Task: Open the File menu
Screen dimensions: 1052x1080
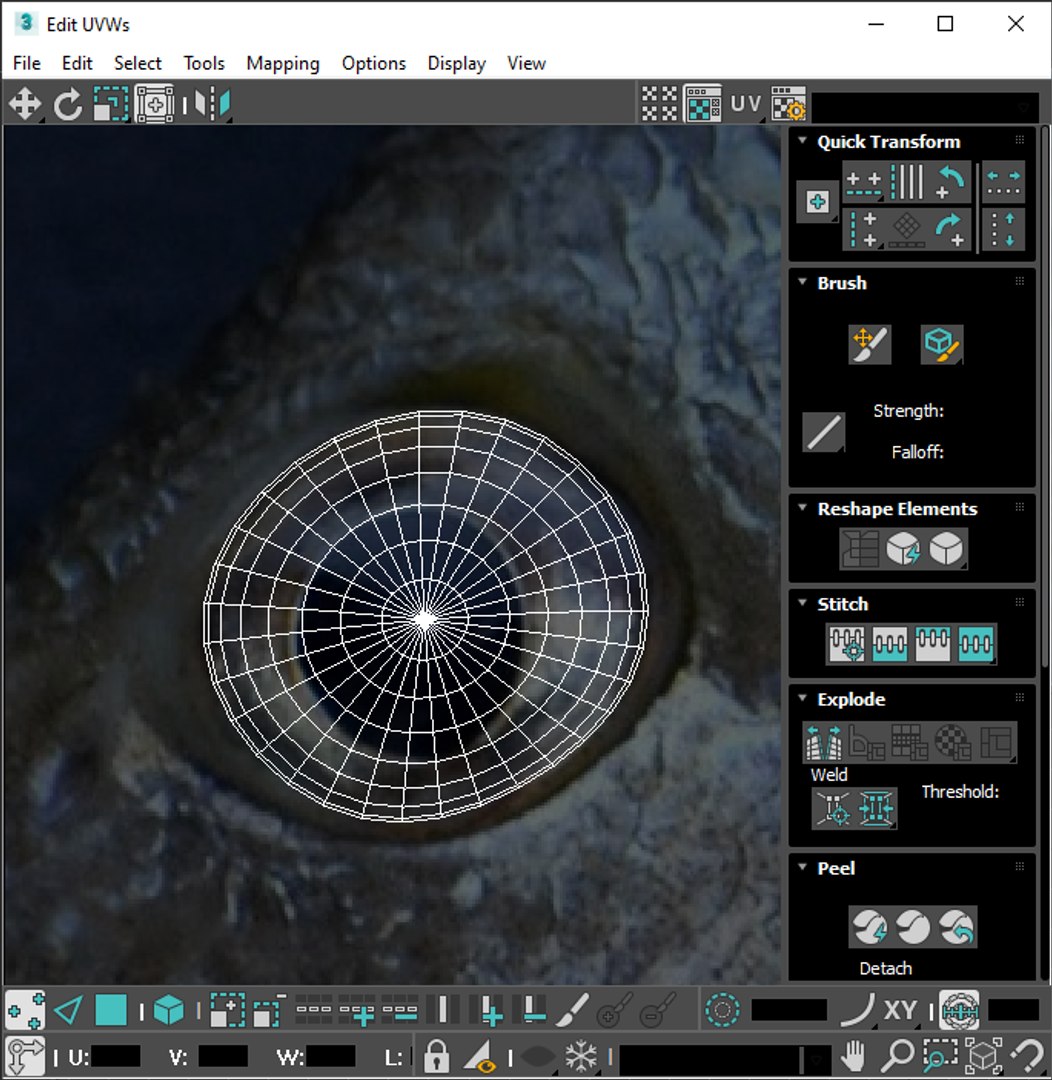Action: 27,63
